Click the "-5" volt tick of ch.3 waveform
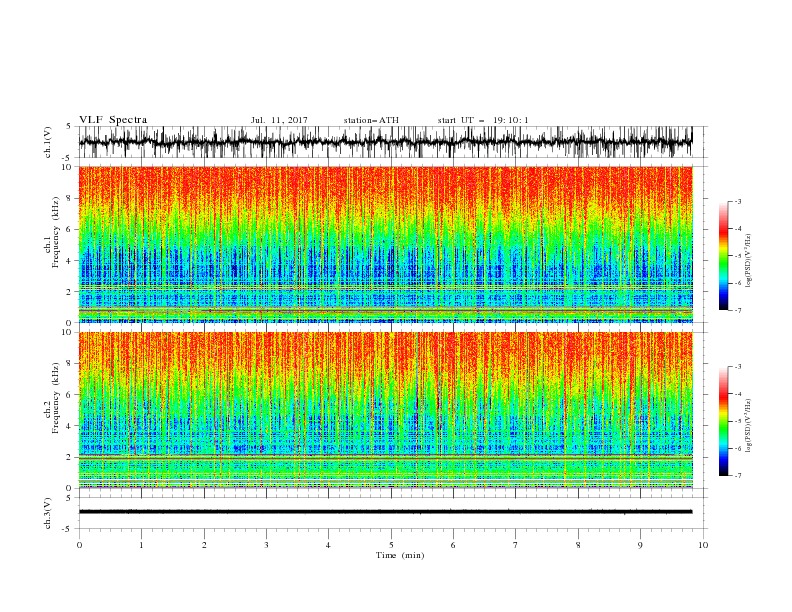This screenshot has height=612, width=792. [x=67, y=529]
